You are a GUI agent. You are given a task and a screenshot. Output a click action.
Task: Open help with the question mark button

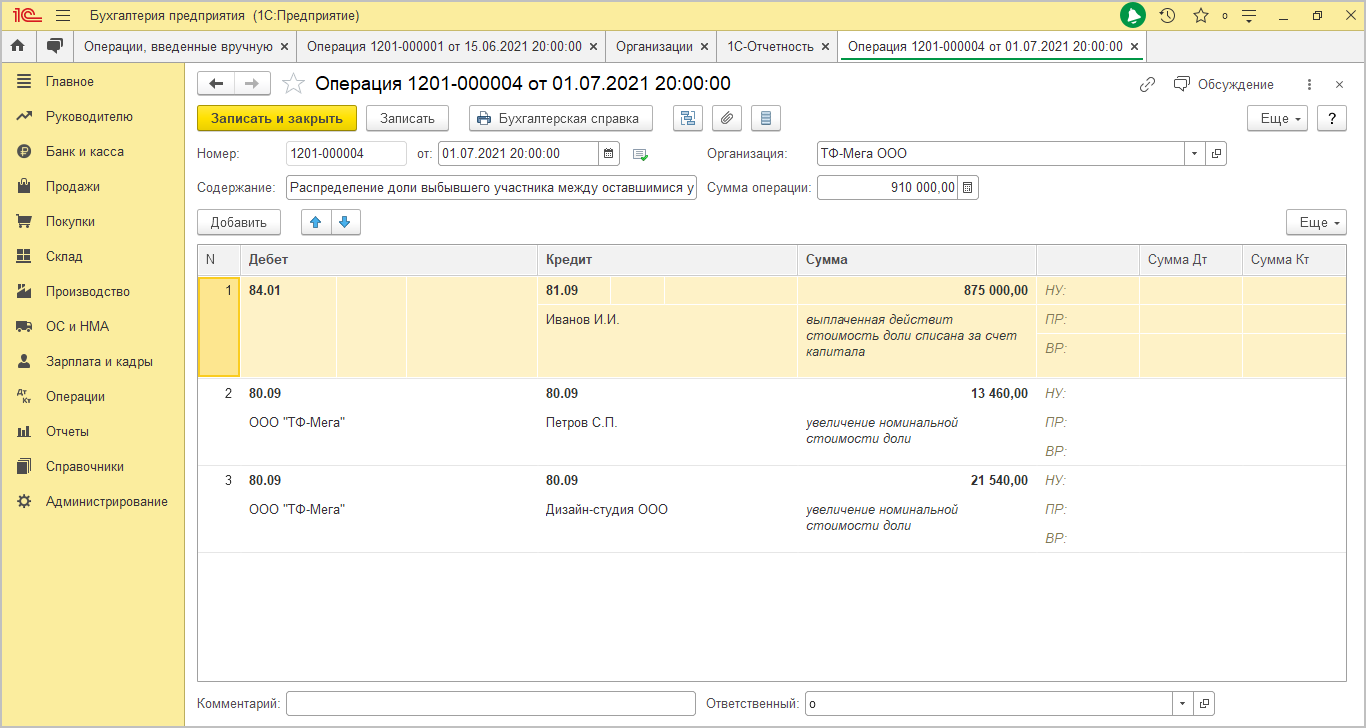pyautogui.click(x=1331, y=118)
